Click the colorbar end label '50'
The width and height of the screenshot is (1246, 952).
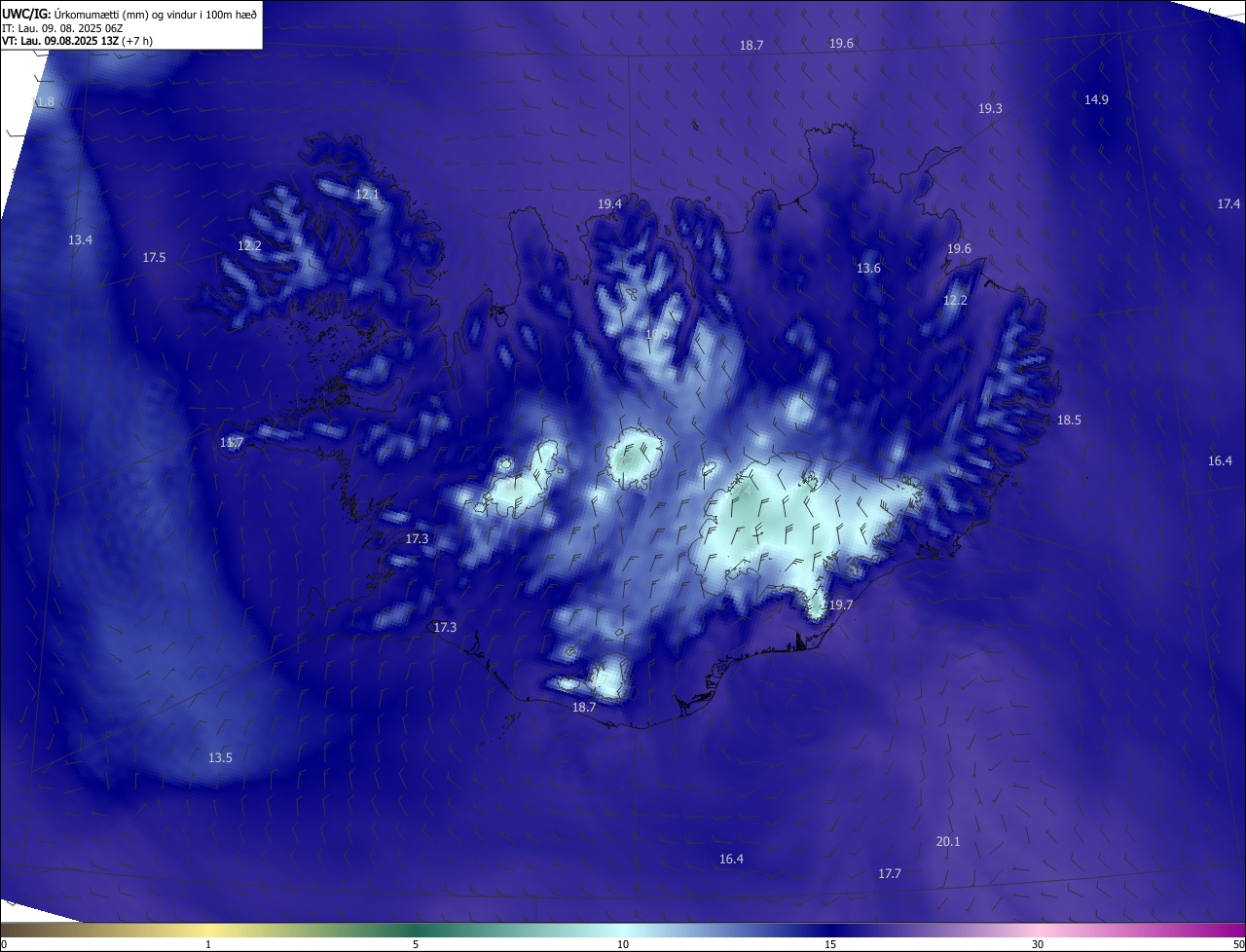(1238, 944)
